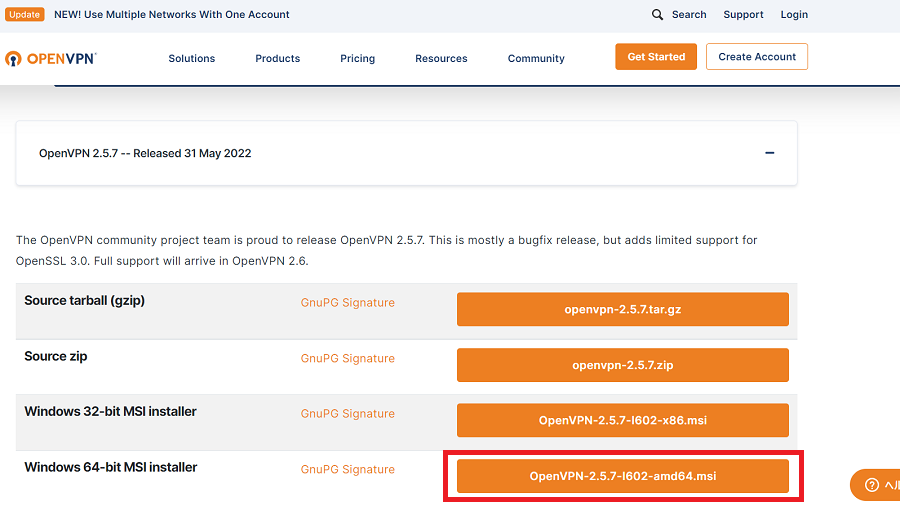Click the Create Account button
900x506 pixels.
click(x=756, y=57)
